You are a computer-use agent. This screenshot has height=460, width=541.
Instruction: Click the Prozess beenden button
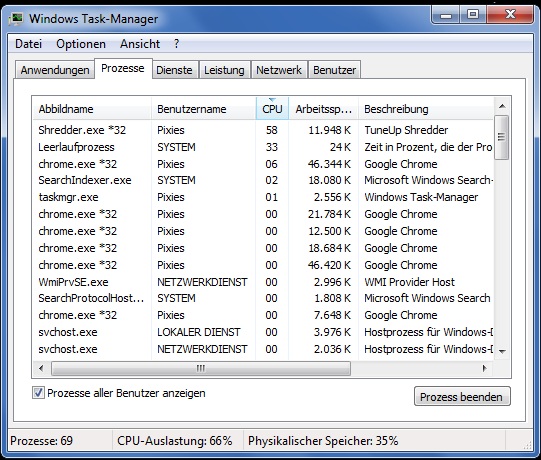point(462,397)
